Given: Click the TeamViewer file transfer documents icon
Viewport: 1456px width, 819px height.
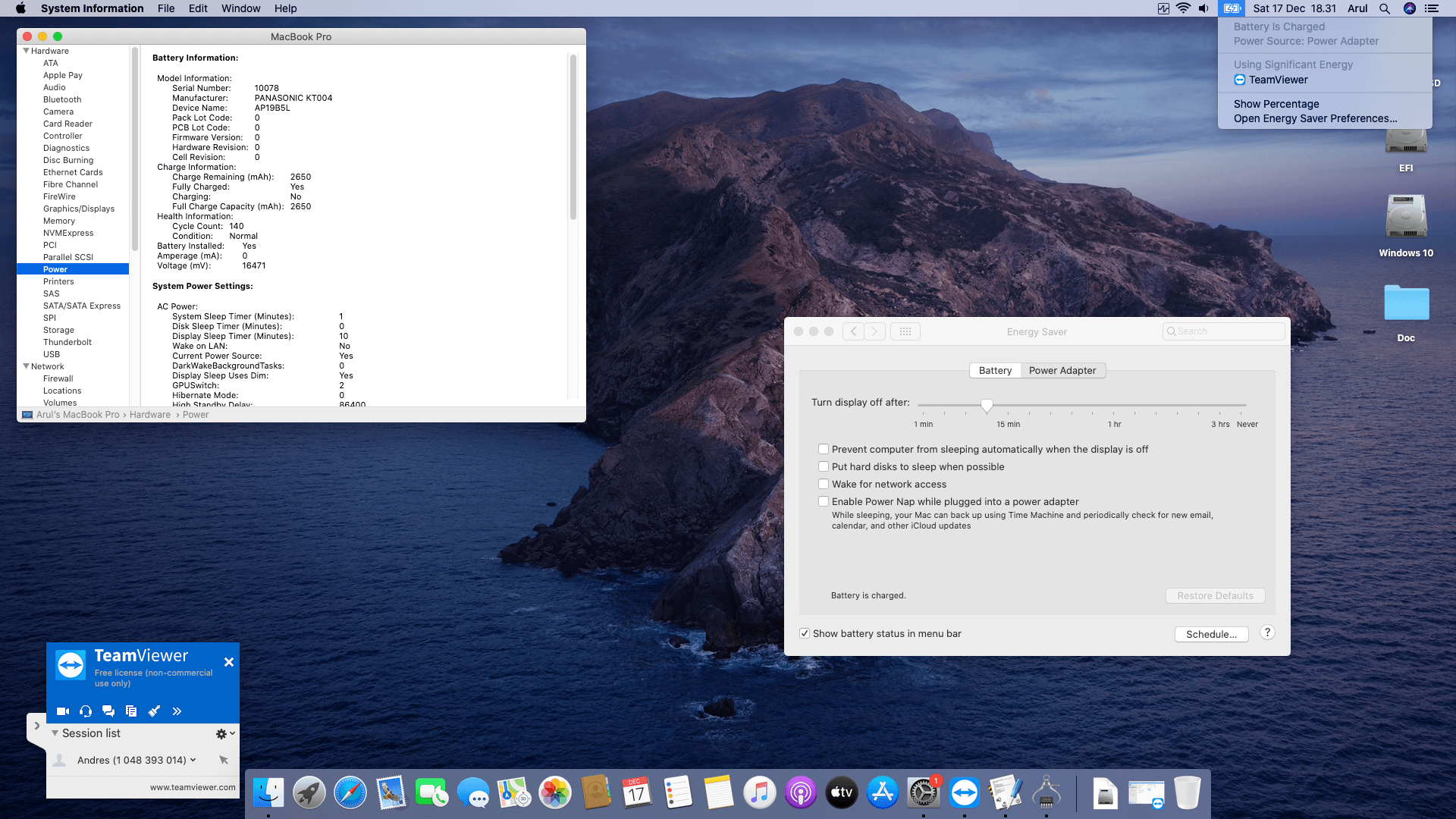Looking at the screenshot, I should tap(131, 711).
